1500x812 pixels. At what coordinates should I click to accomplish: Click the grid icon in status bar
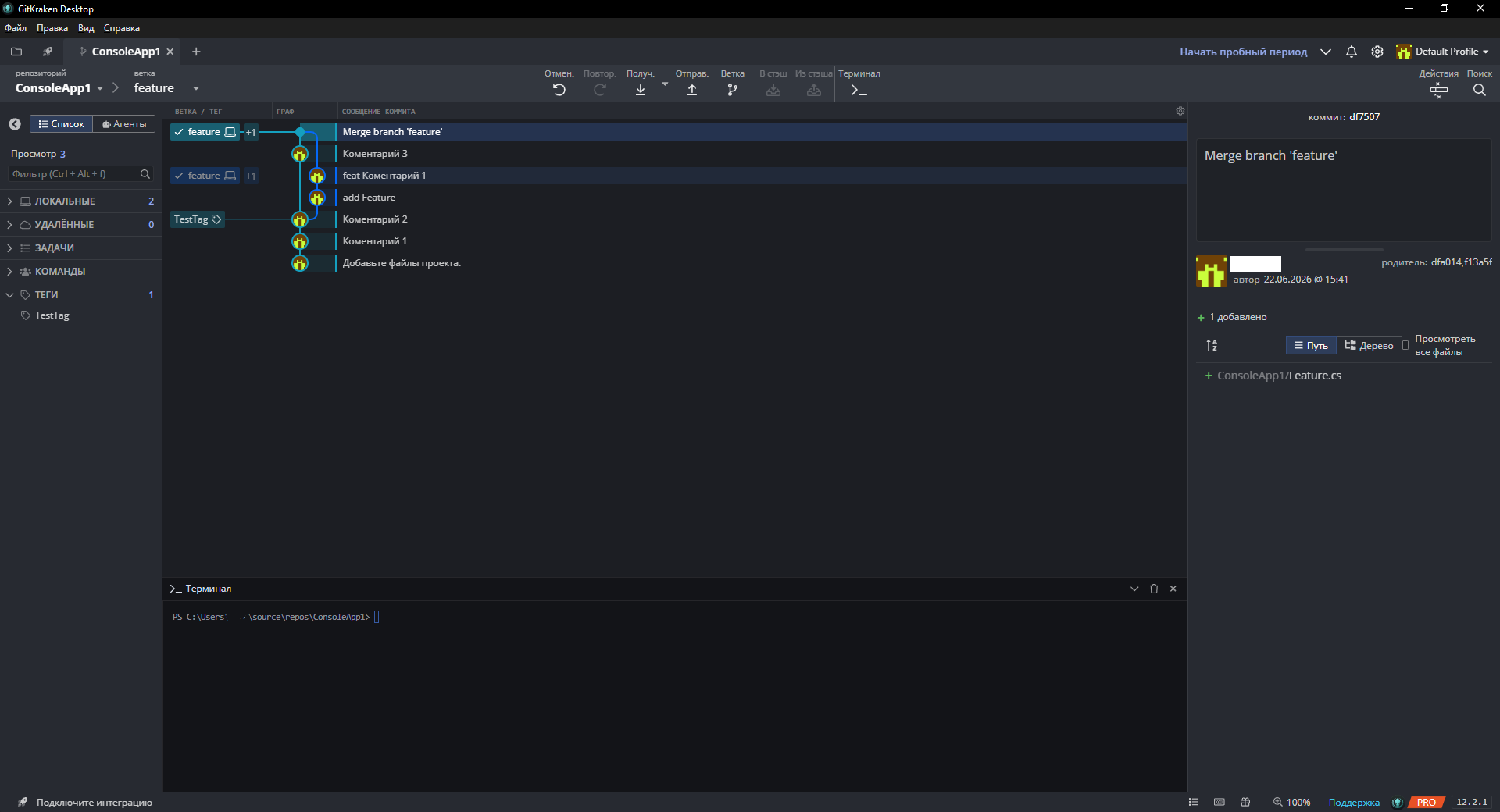[x=1245, y=802]
